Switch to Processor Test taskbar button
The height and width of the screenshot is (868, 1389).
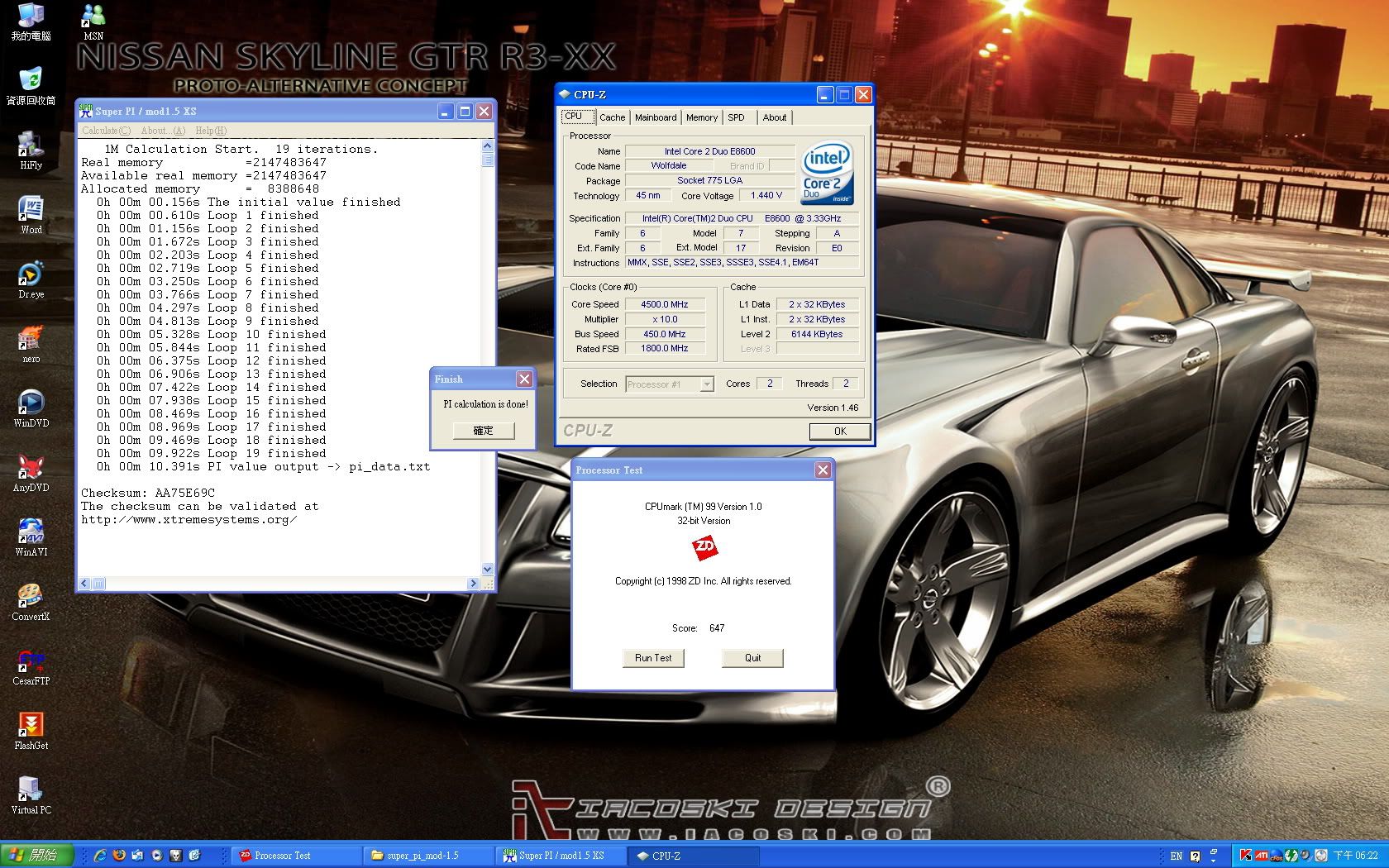coord(297,856)
